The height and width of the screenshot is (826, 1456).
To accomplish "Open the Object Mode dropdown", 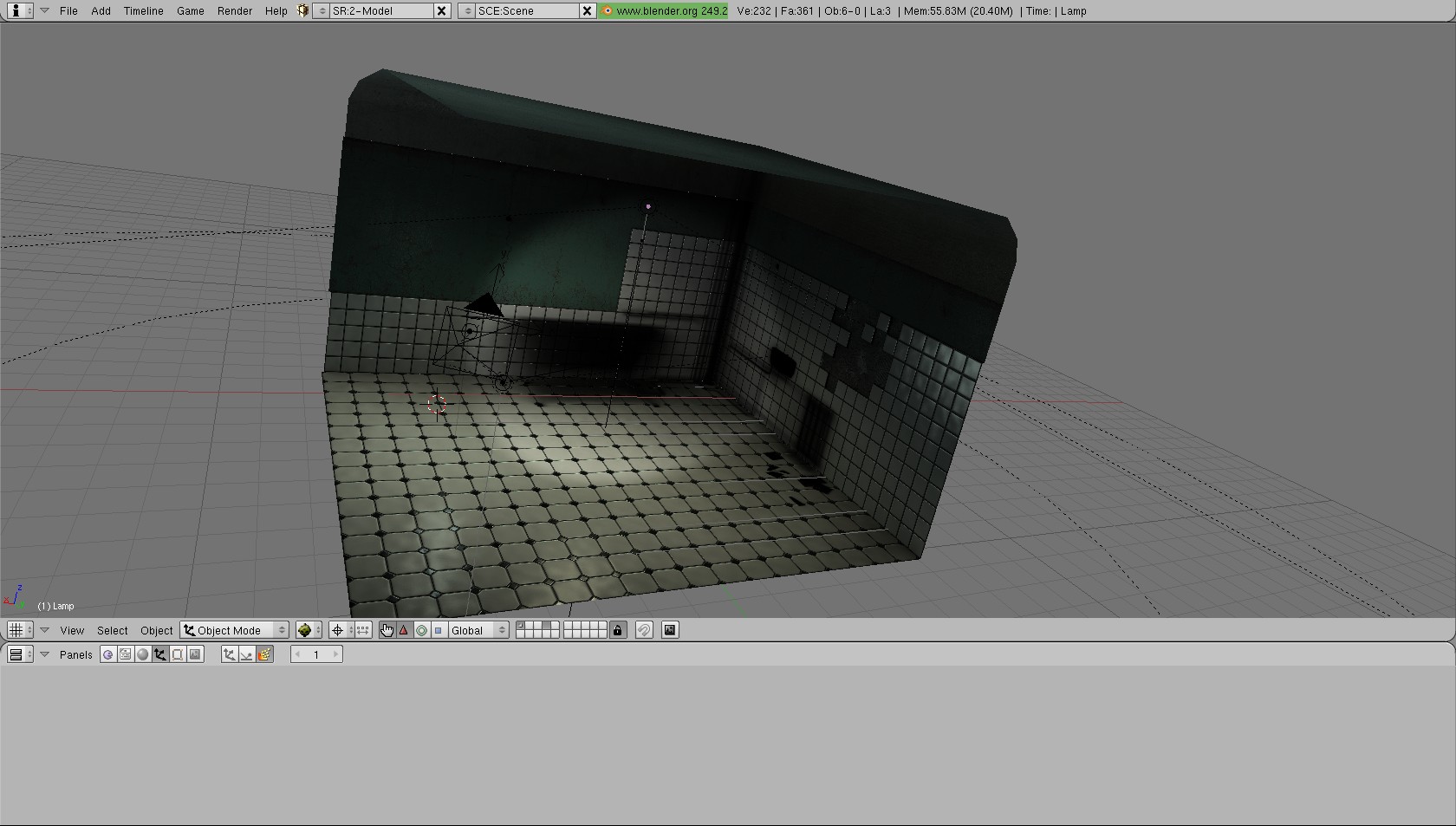I will point(235,630).
